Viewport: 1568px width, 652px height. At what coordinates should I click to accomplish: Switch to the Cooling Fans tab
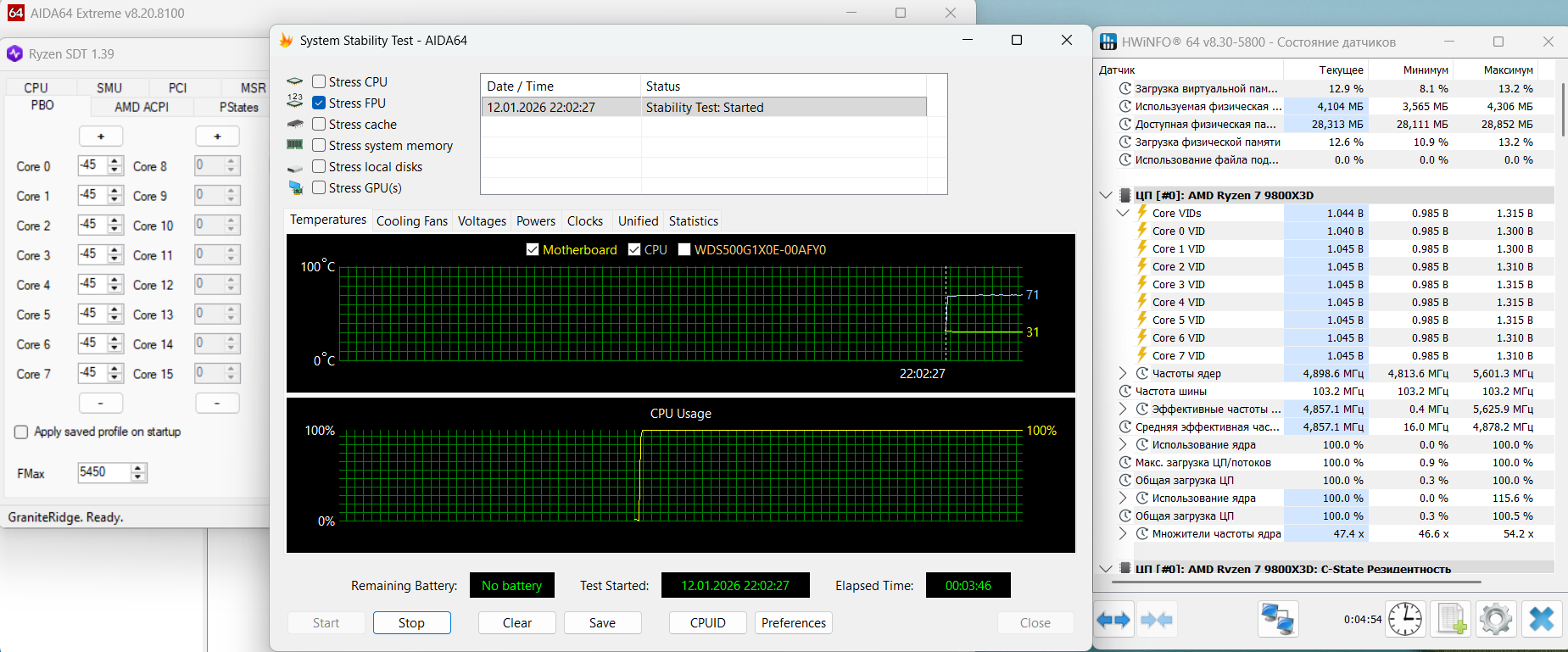(x=412, y=220)
